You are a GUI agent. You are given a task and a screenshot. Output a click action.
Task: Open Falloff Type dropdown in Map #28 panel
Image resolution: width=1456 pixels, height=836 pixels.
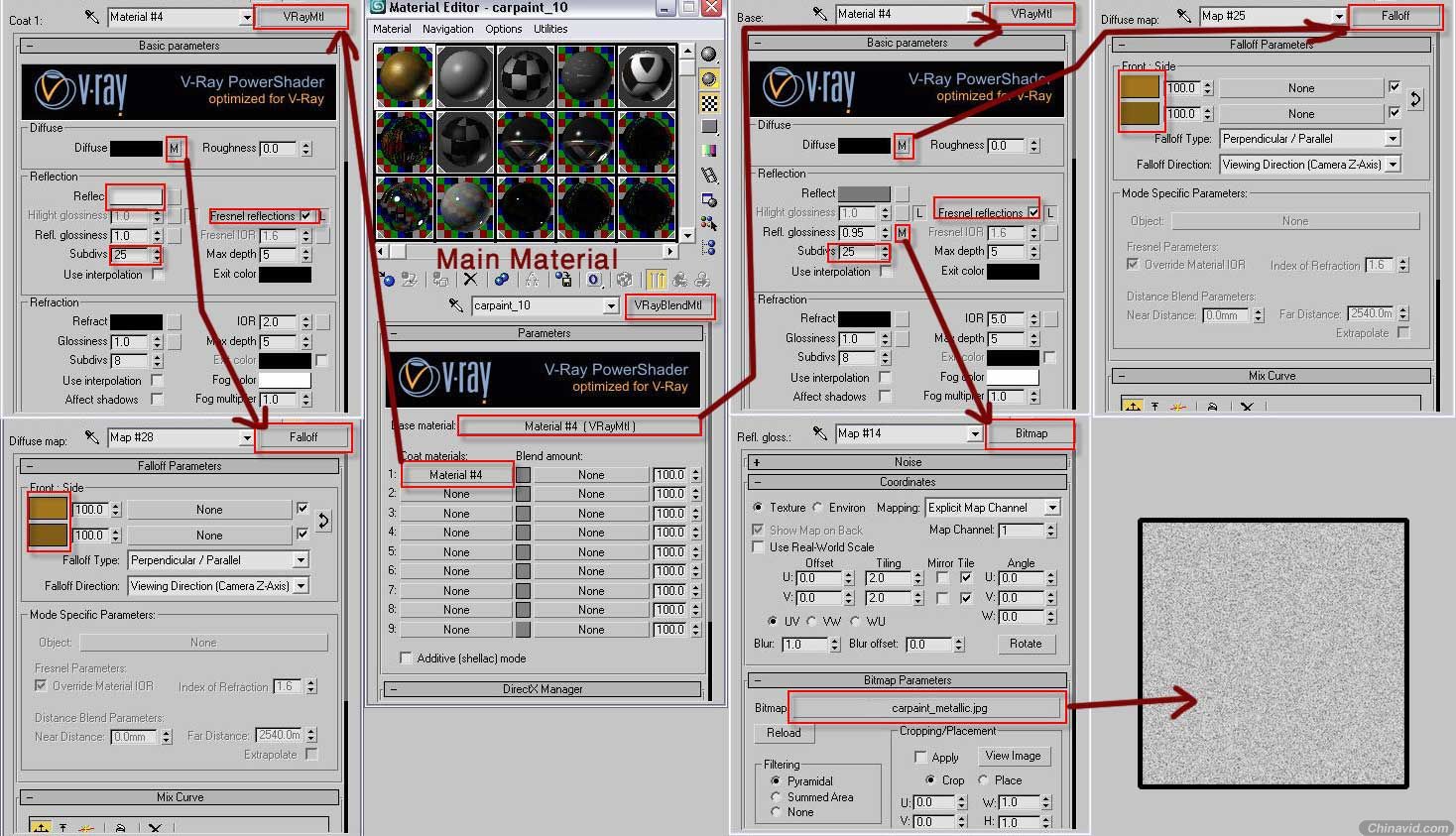pyautogui.click(x=301, y=560)
